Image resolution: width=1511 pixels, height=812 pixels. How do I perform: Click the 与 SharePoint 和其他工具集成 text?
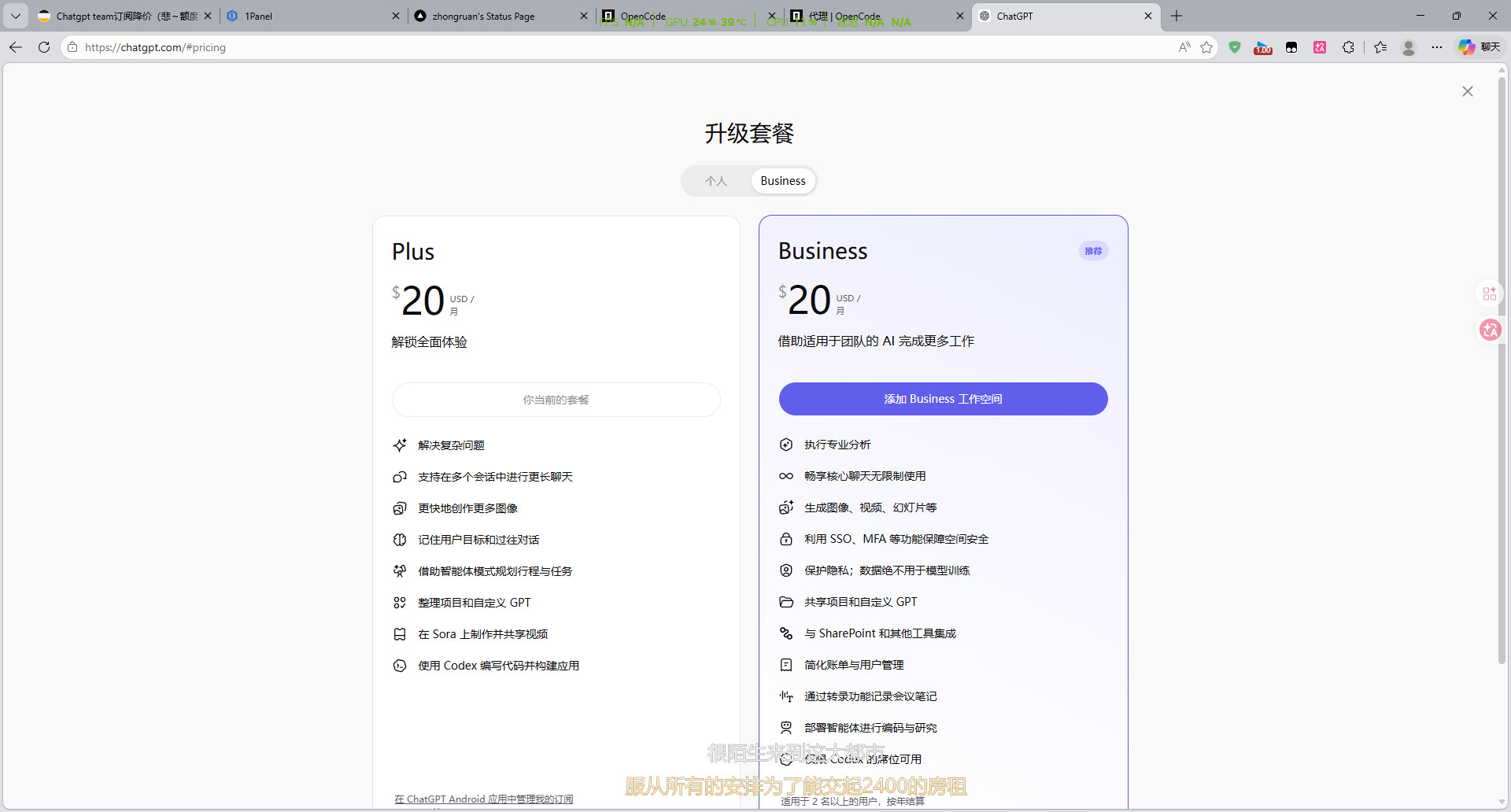(880, 633)
